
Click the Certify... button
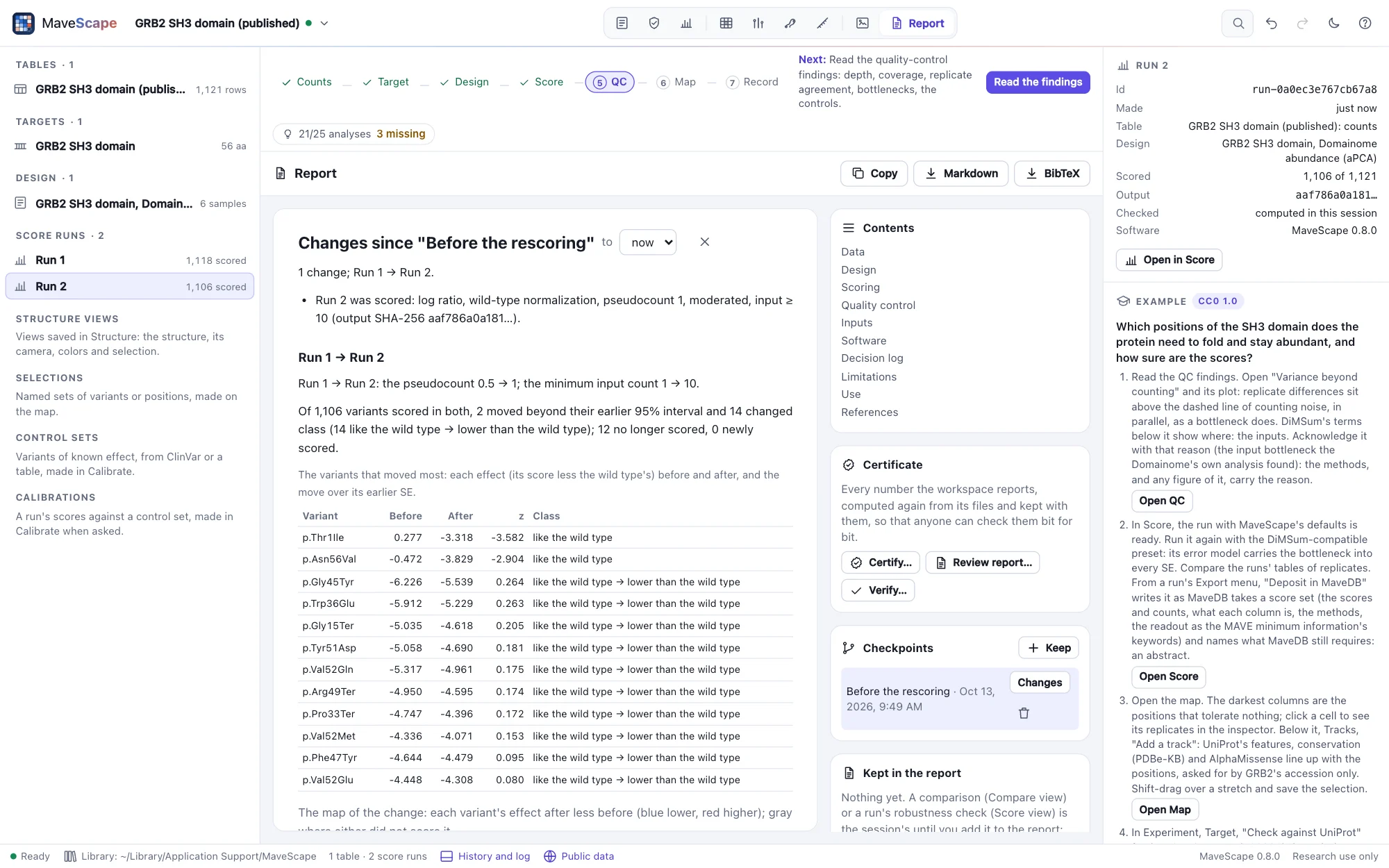[881, 562]
